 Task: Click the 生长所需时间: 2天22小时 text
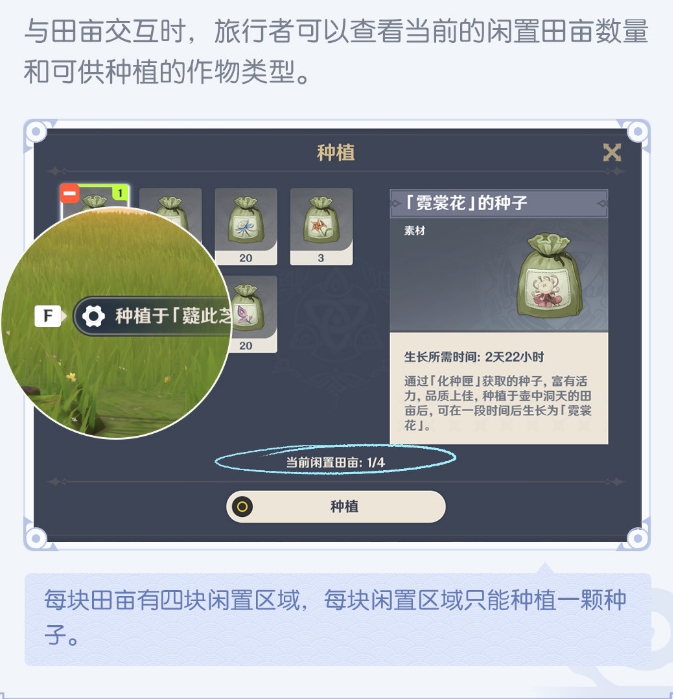(x=474, y=357)
